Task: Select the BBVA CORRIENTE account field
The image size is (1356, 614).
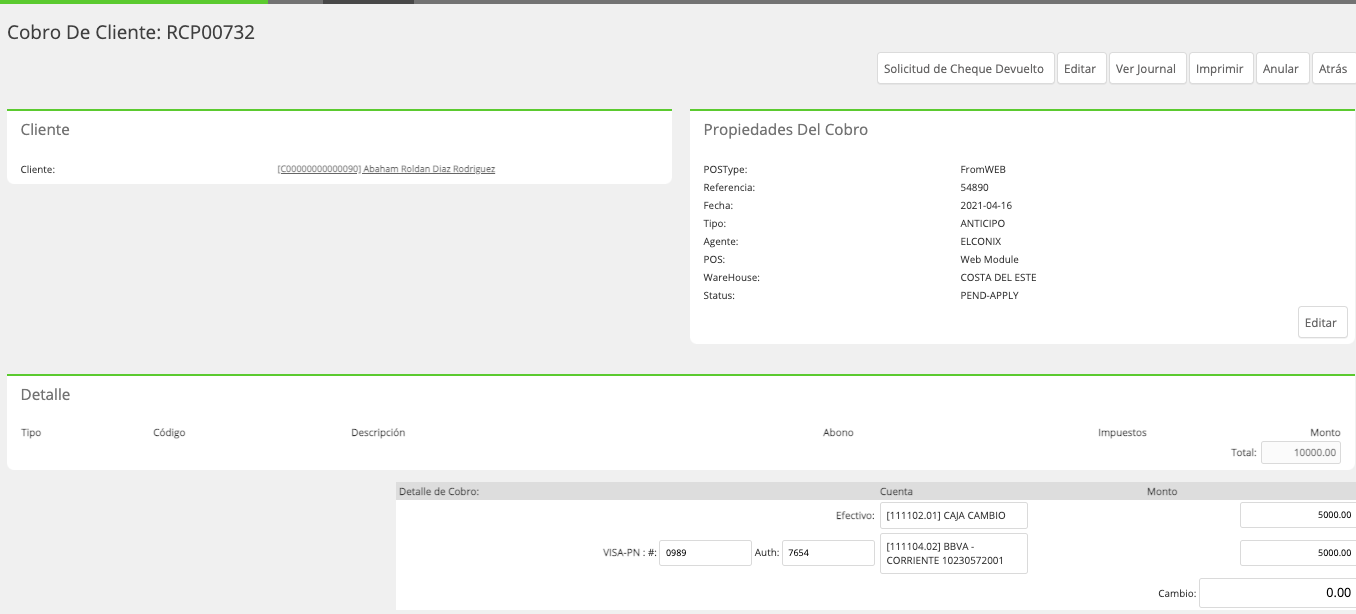Action: (954, 553)
